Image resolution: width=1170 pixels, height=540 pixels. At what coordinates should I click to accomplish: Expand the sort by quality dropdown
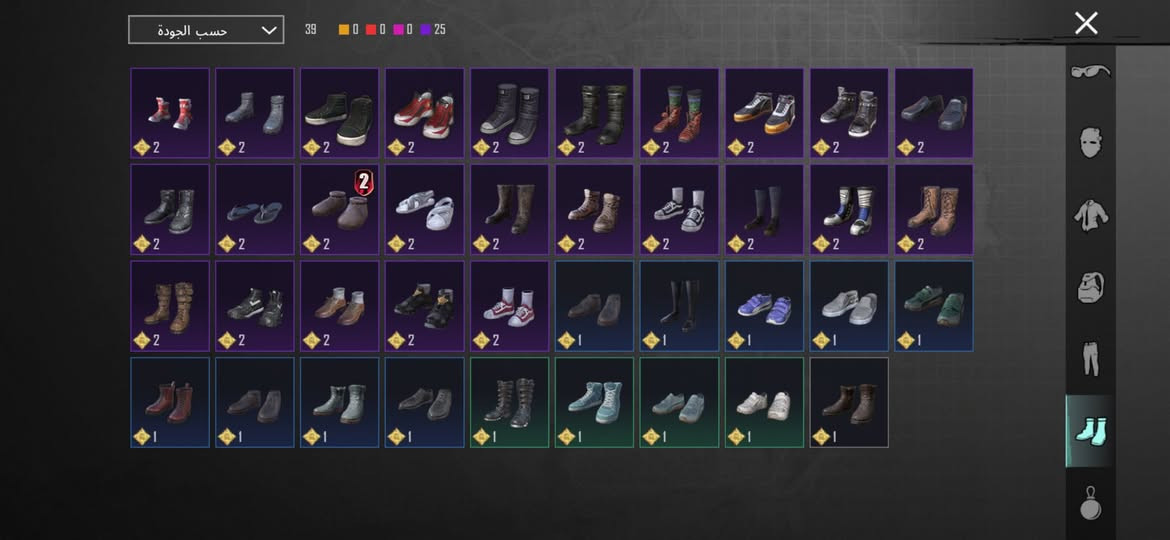206,30
